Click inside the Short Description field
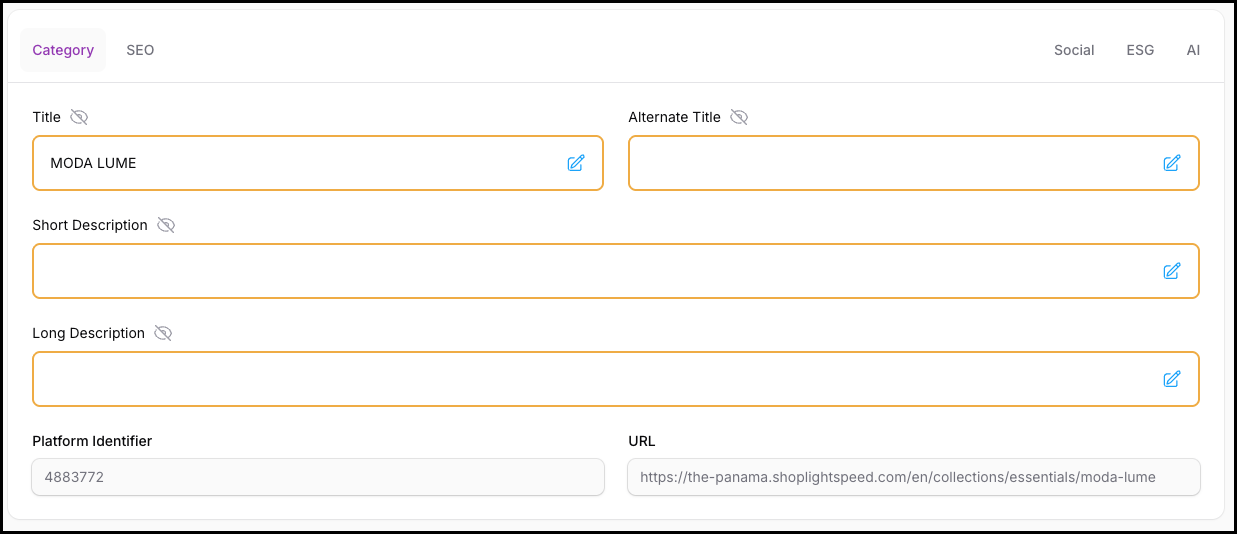The width and height of the screenshot is (1237, 534). (590, 271)
